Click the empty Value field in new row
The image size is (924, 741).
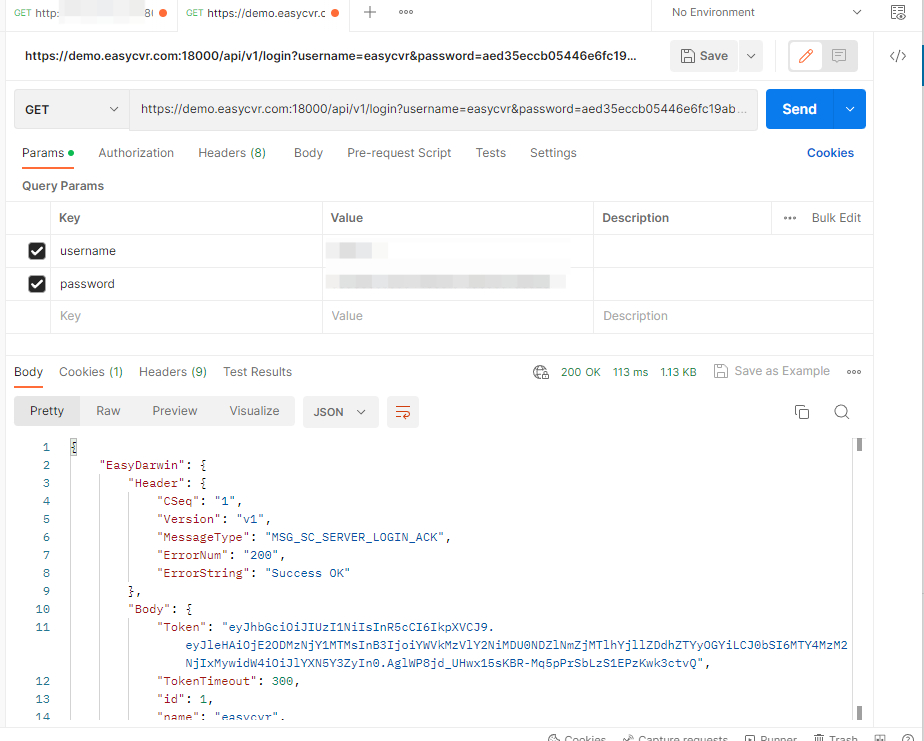point(458,317)
